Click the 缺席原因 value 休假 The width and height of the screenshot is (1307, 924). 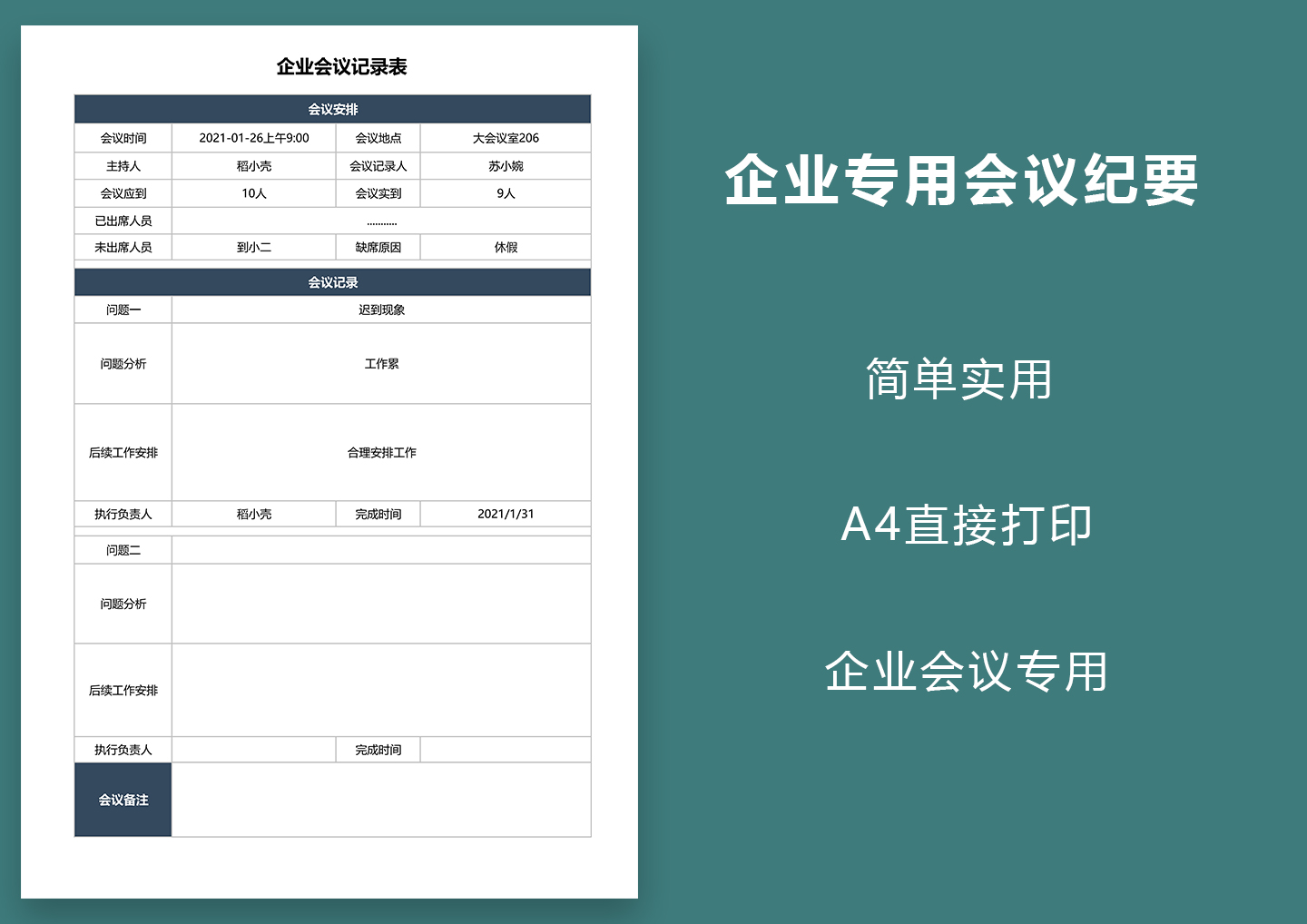504,246
